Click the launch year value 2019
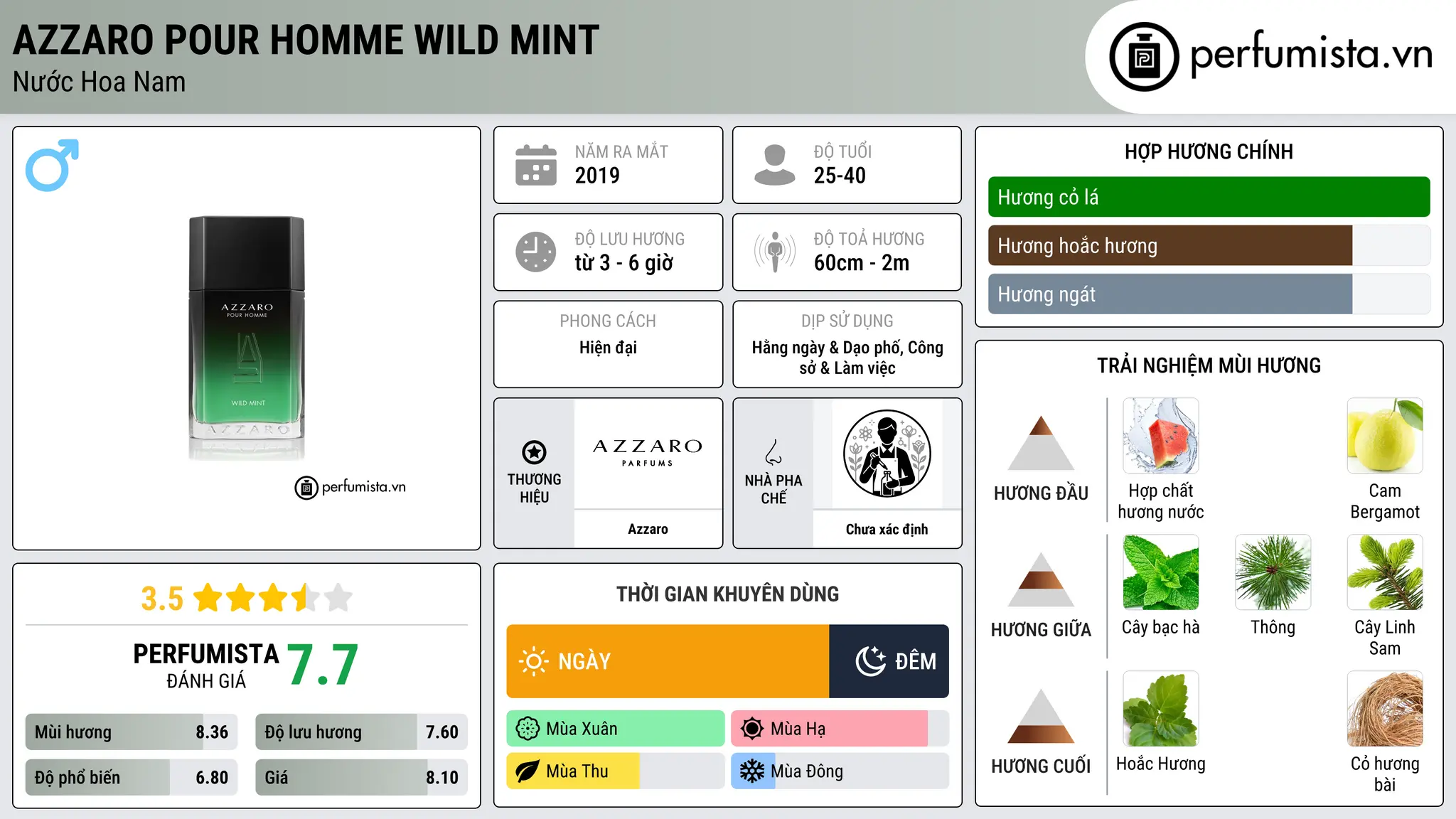1456x819 pixels. point(597,176)
